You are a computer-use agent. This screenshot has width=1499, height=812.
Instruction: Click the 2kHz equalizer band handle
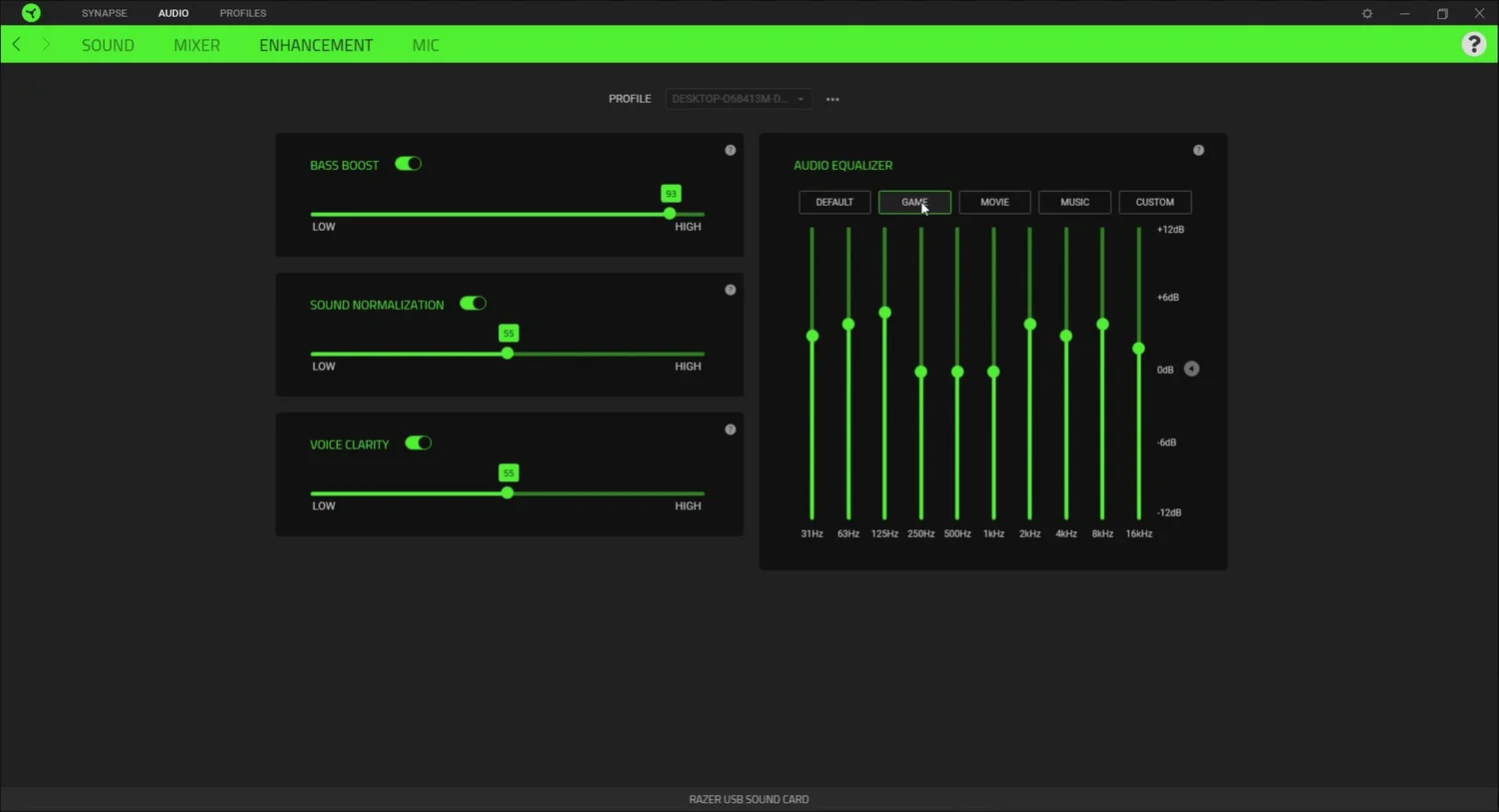coord(1030,325)
